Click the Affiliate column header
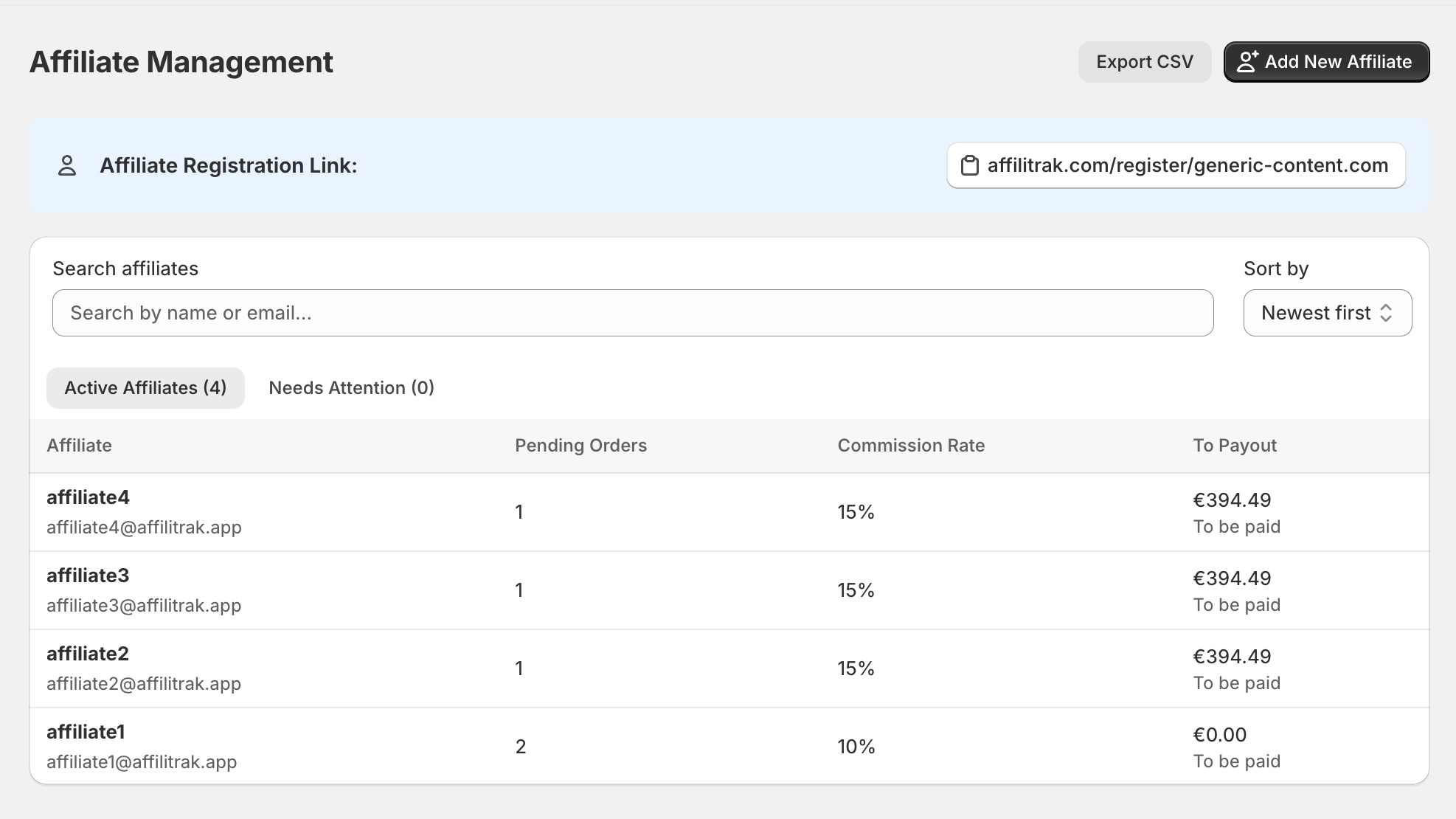 [x=79, y=446]
